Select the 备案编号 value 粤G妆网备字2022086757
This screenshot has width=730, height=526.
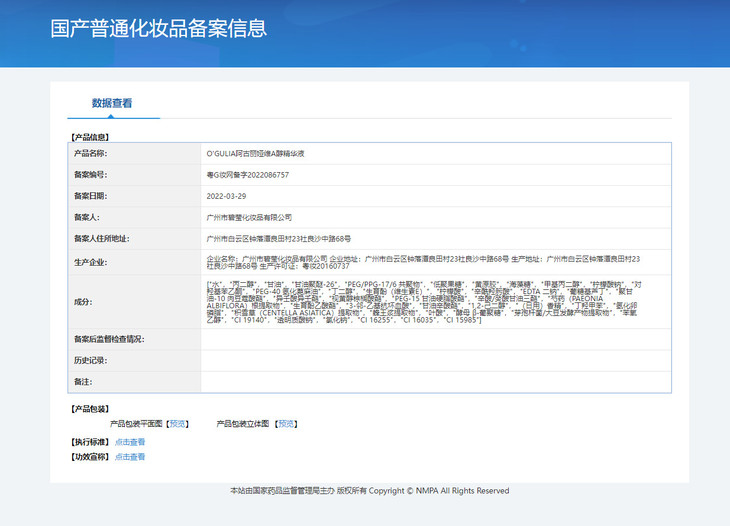click(x=247, y=175)
